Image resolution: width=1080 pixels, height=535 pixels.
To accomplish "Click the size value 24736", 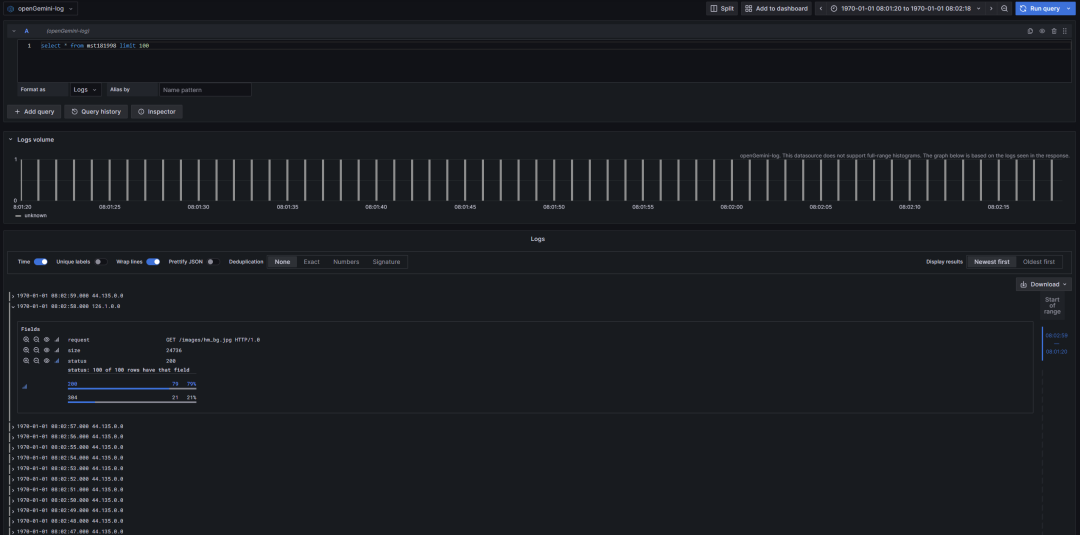I will (x=174, y=350).
